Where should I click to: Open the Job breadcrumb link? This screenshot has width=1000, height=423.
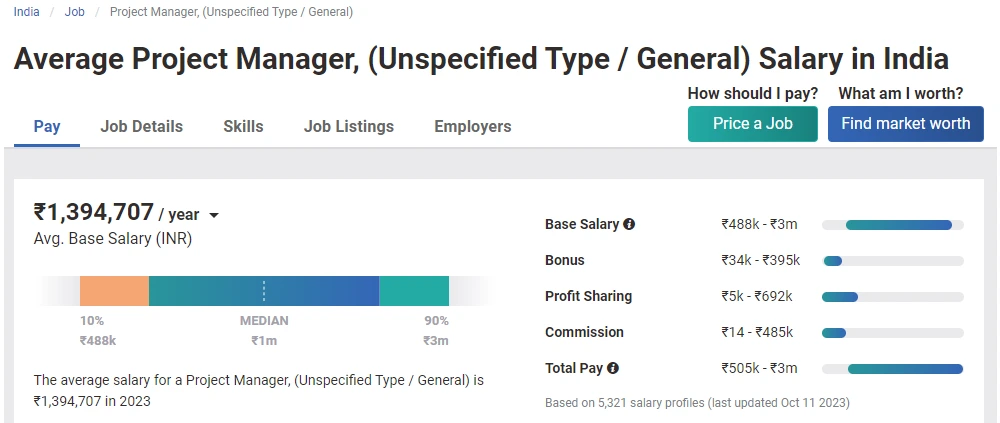pyautogui.click(x=75, y=12)
